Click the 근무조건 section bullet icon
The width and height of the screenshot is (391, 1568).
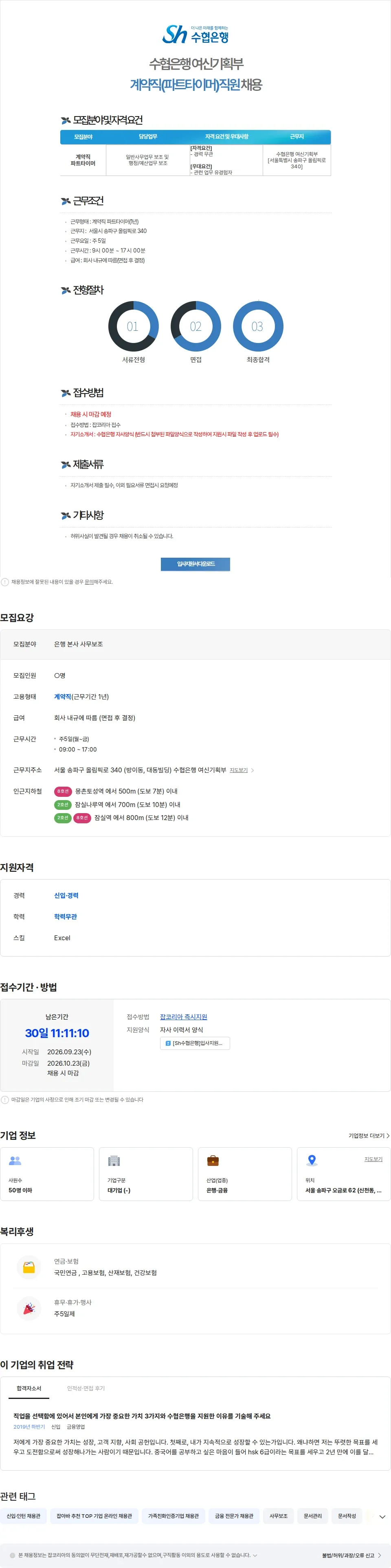click(x=66, y=201)
